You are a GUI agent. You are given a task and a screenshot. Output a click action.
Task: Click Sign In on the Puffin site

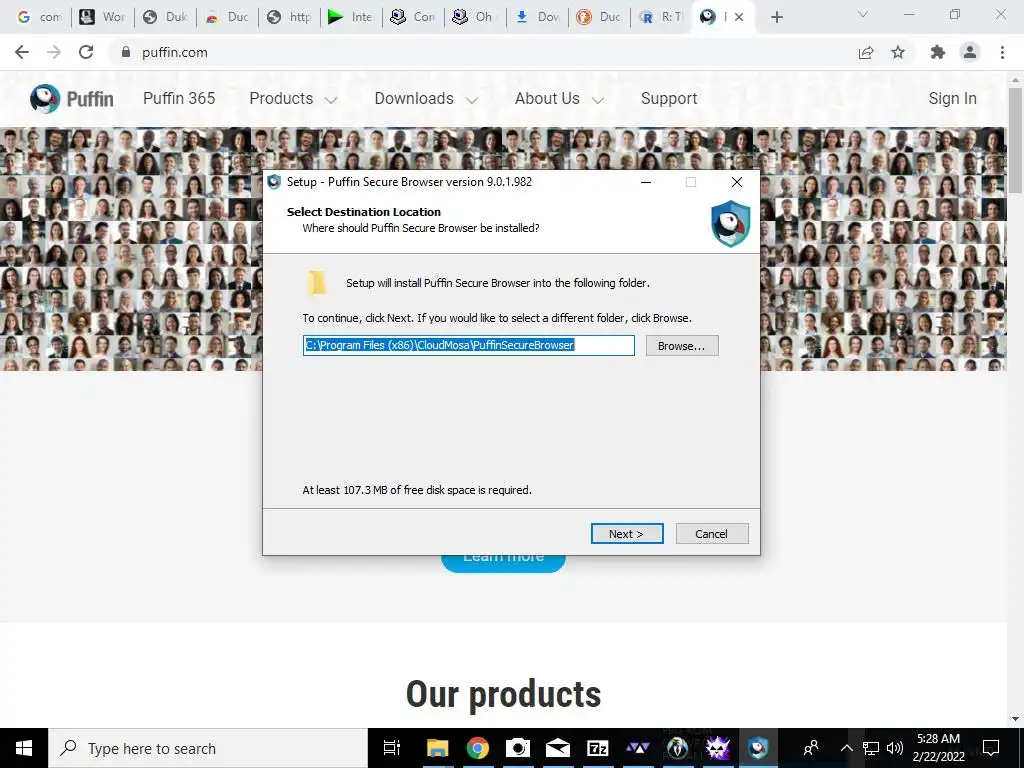(x=952, y=99)
